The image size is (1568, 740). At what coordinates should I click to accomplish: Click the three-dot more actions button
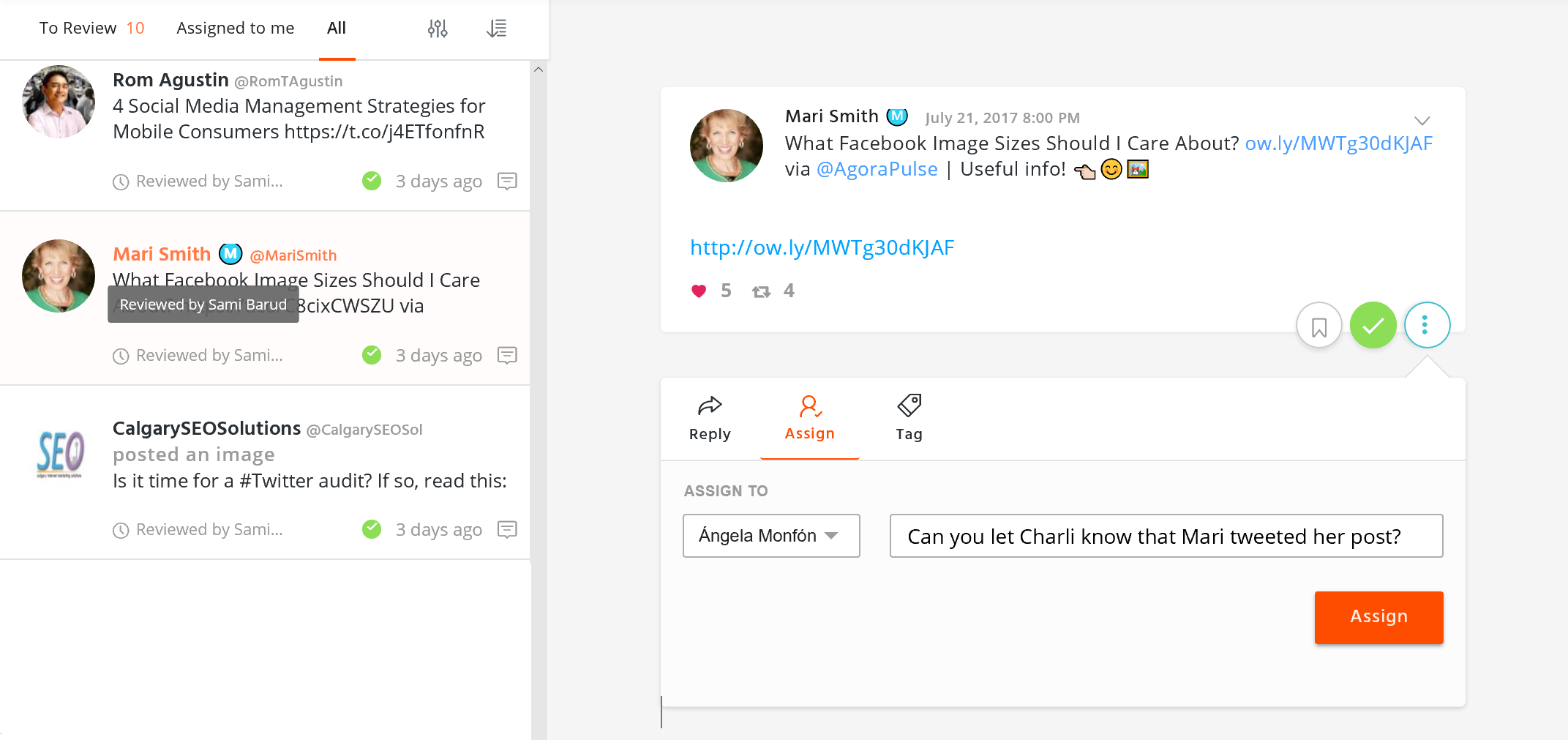pyautogui.click(x=1426, y=326)
